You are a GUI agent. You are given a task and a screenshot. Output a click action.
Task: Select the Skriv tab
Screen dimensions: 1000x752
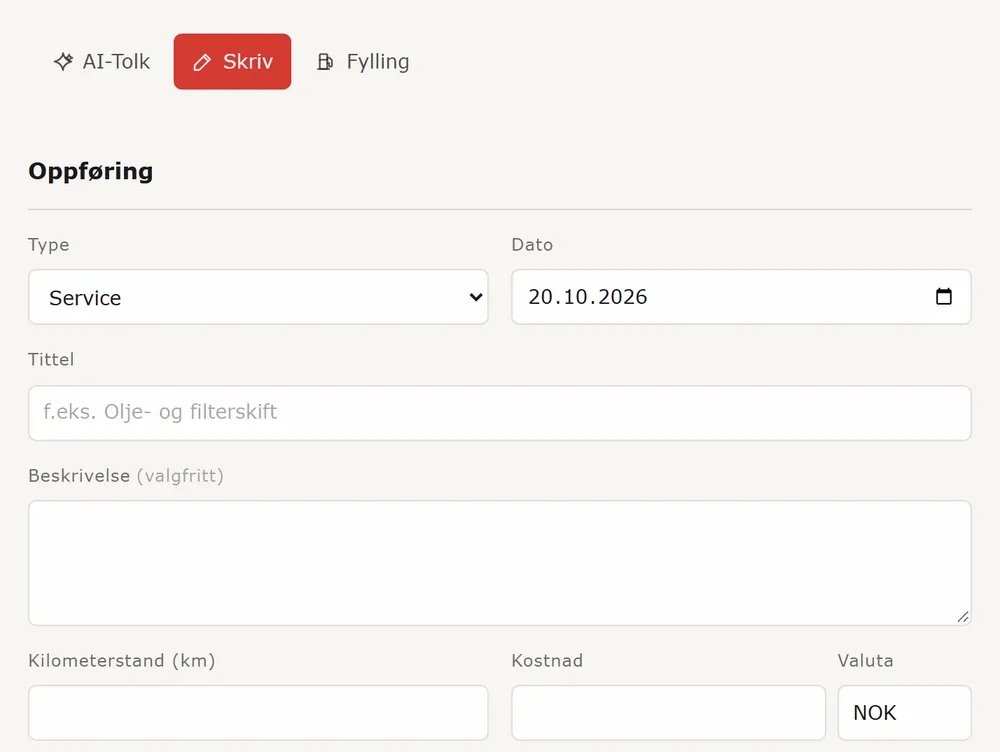pyautogui.click(x=232, y=61)
